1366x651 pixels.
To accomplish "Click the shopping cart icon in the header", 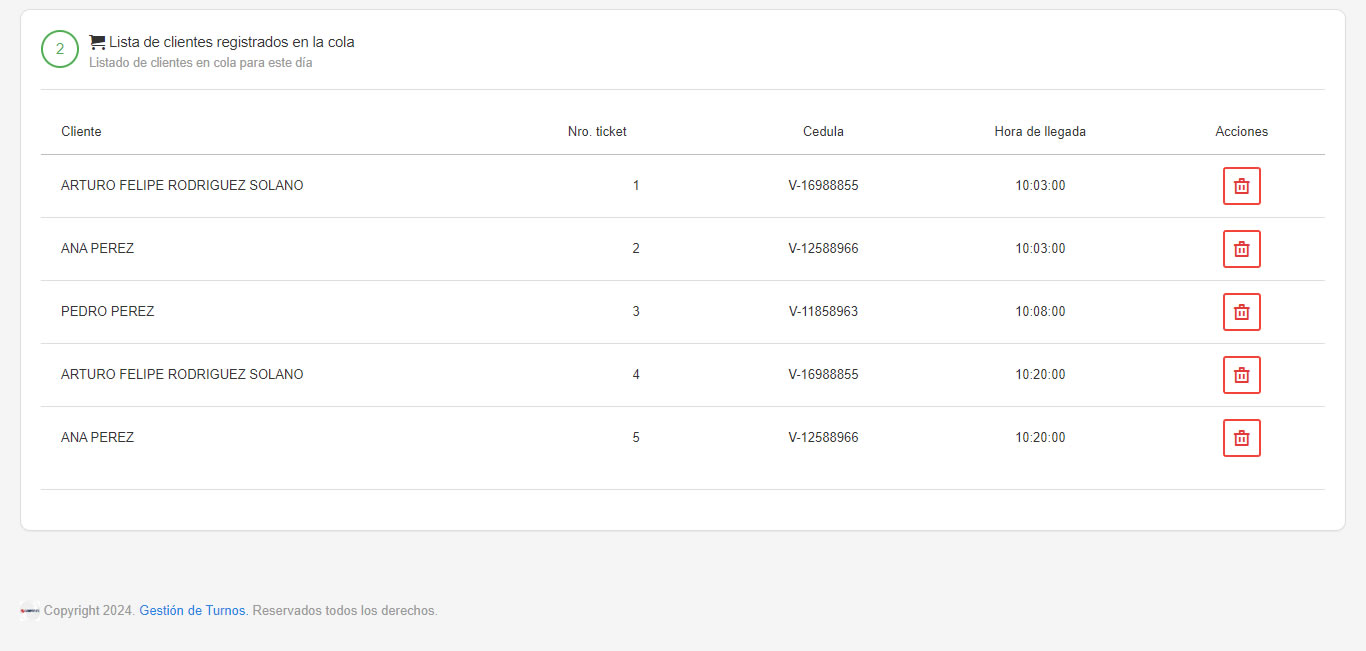I will [97, 42].
